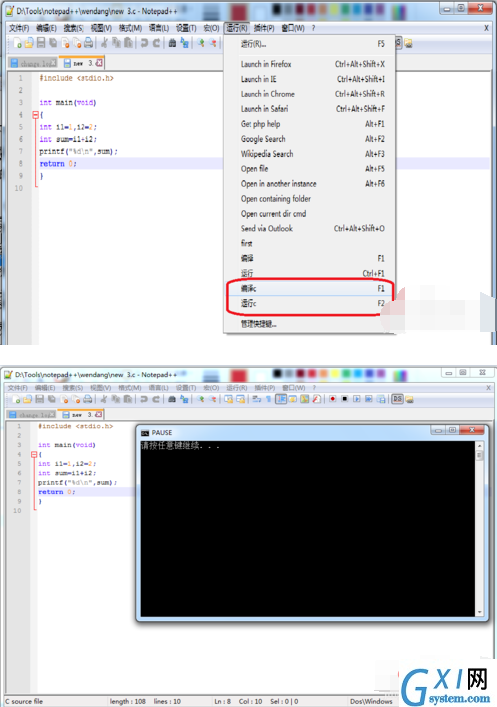497x707 pixels.
Task: Click Paste icon in window with PAUSE console
Action: click(x=128, y=399)
